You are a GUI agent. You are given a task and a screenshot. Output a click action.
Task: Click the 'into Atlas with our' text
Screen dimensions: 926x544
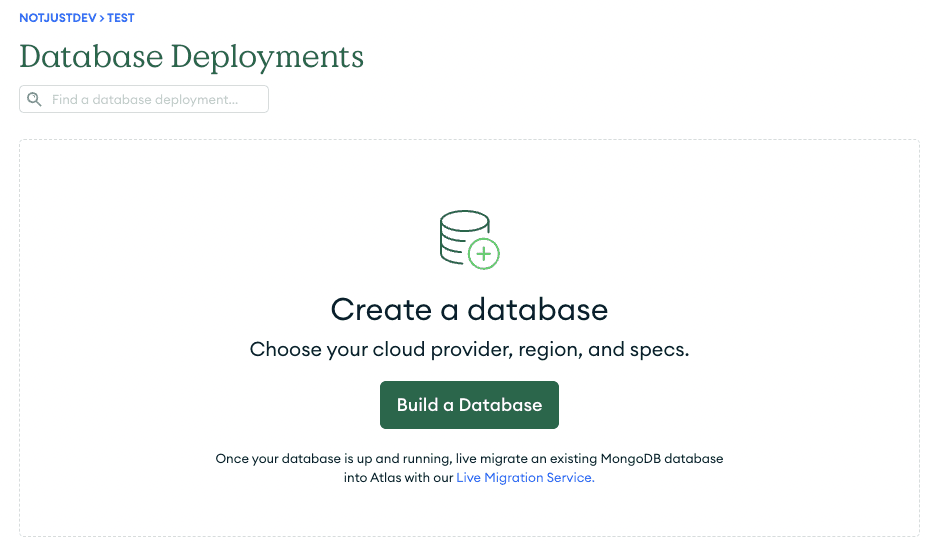[398, 478]
